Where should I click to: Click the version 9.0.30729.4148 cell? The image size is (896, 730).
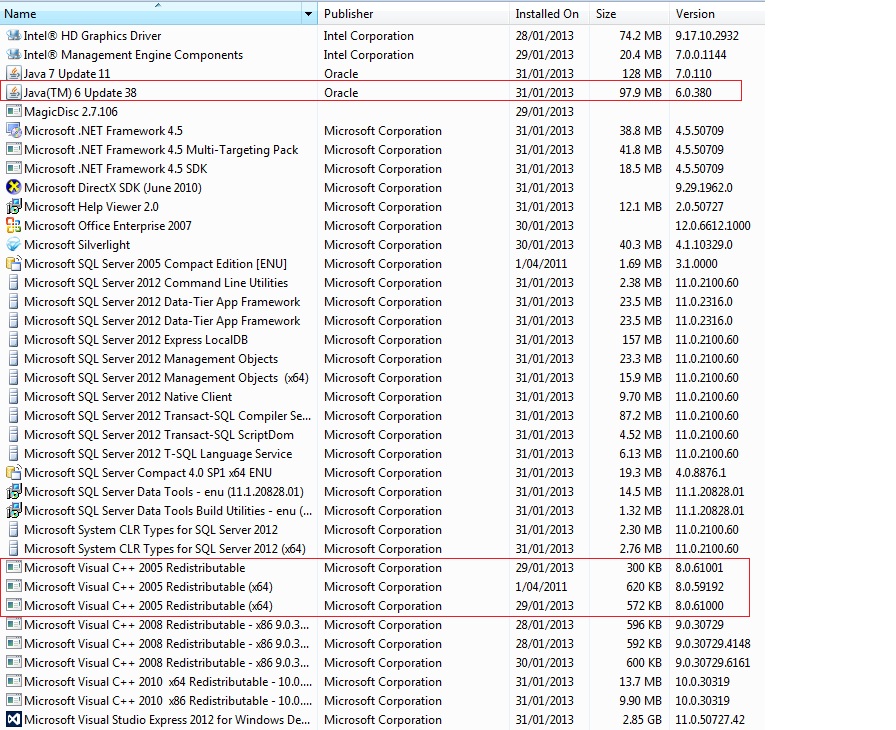(x=713, y=644)
